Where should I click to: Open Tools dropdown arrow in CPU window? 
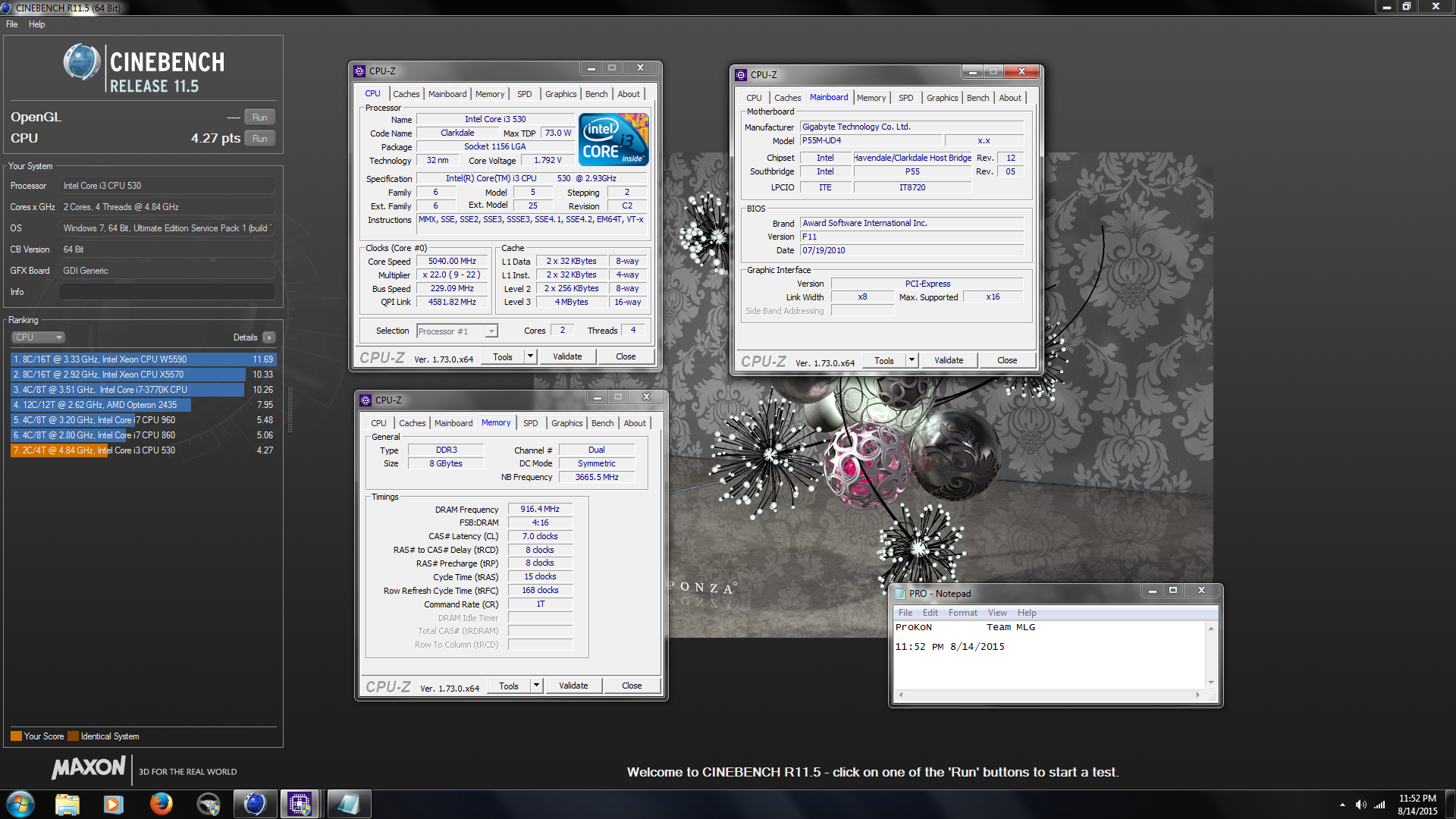pyautogui.click(x=531, y=357)
